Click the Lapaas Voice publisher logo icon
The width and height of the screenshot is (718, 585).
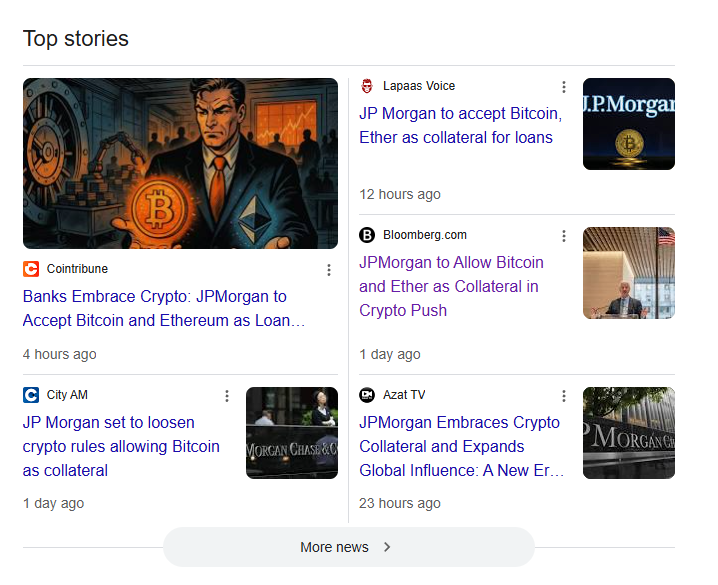367,86
